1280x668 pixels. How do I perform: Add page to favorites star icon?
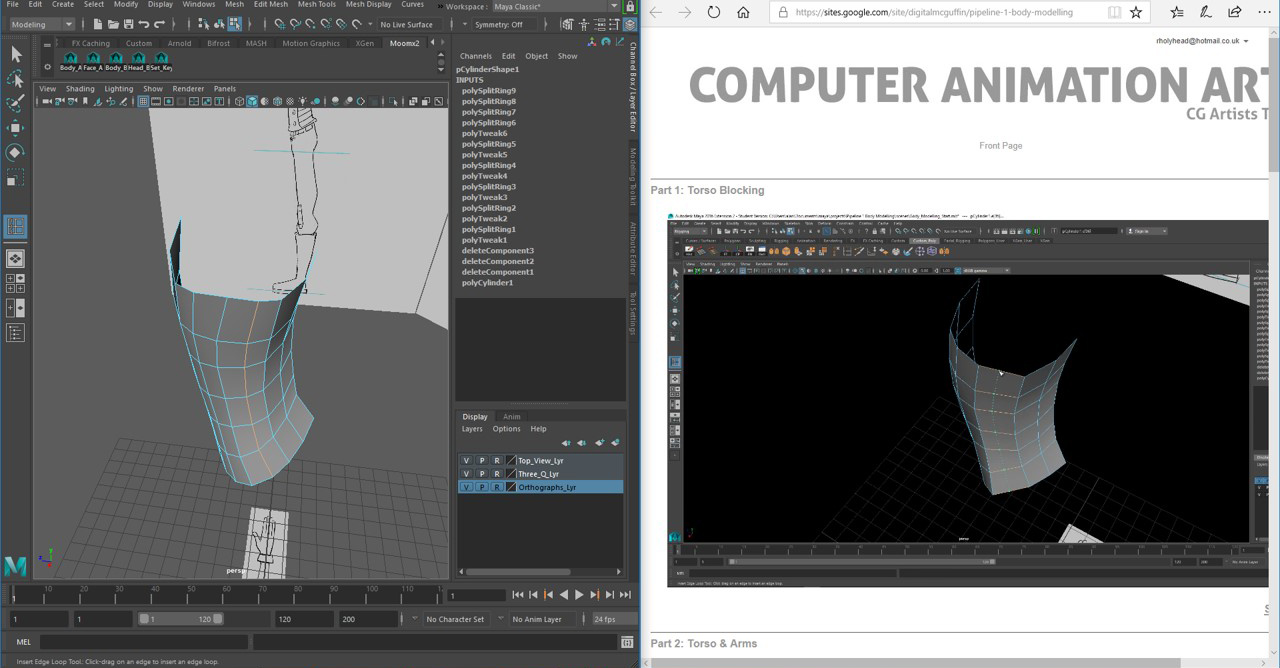click(x=1136, y=12)
